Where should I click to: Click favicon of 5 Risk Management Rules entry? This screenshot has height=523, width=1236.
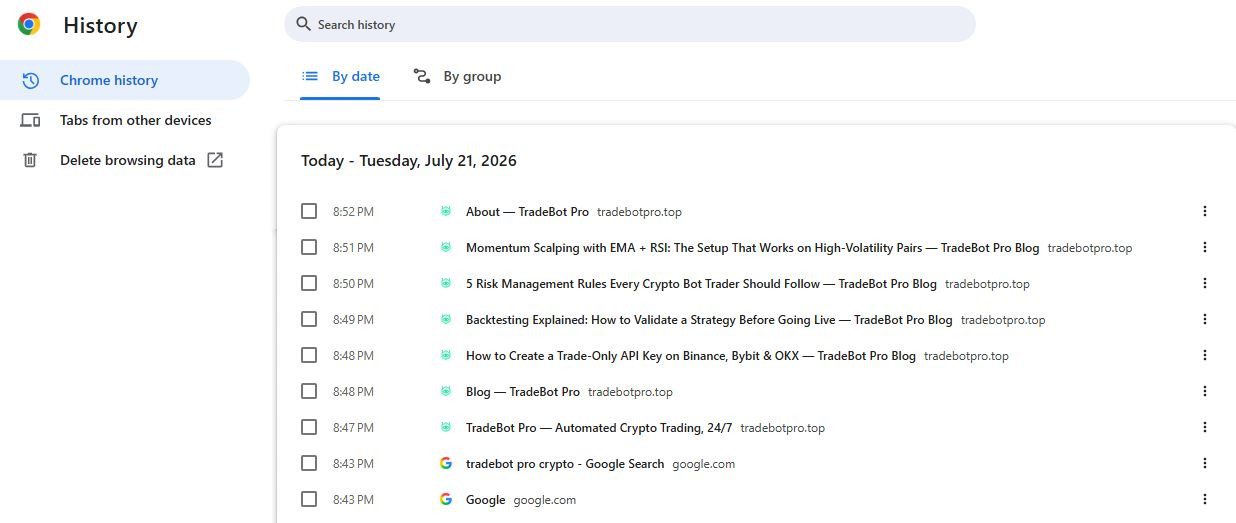(x=446, y=283)
